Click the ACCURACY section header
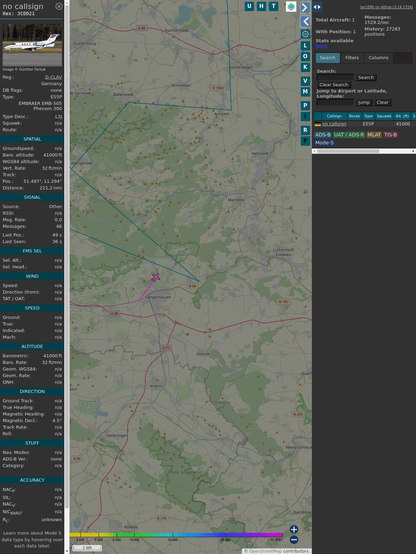This screenshot has height=554, width=416. click(x=32, y=480)
